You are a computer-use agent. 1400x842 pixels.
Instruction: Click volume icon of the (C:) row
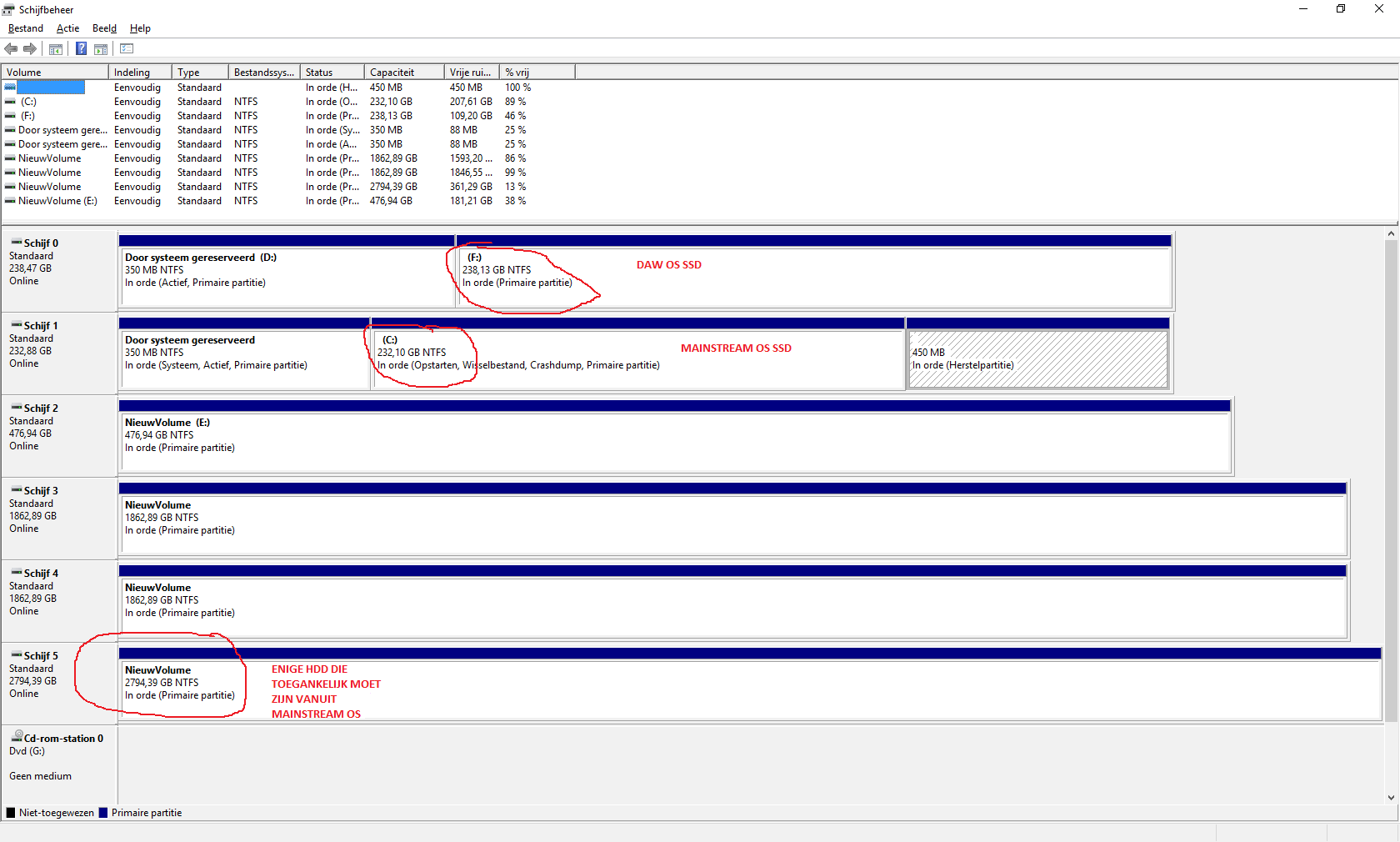[10, 102]
